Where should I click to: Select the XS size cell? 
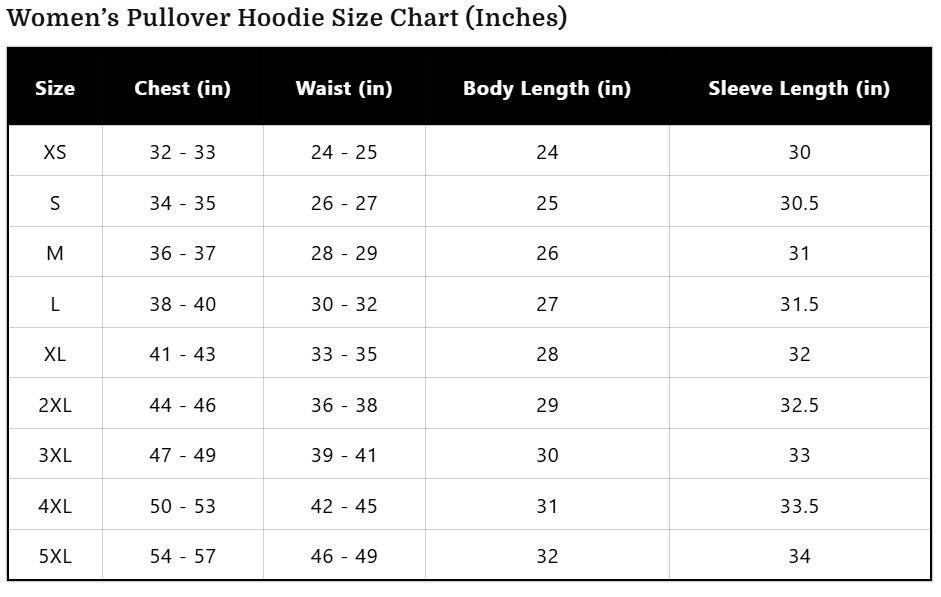tap(55, 152)
